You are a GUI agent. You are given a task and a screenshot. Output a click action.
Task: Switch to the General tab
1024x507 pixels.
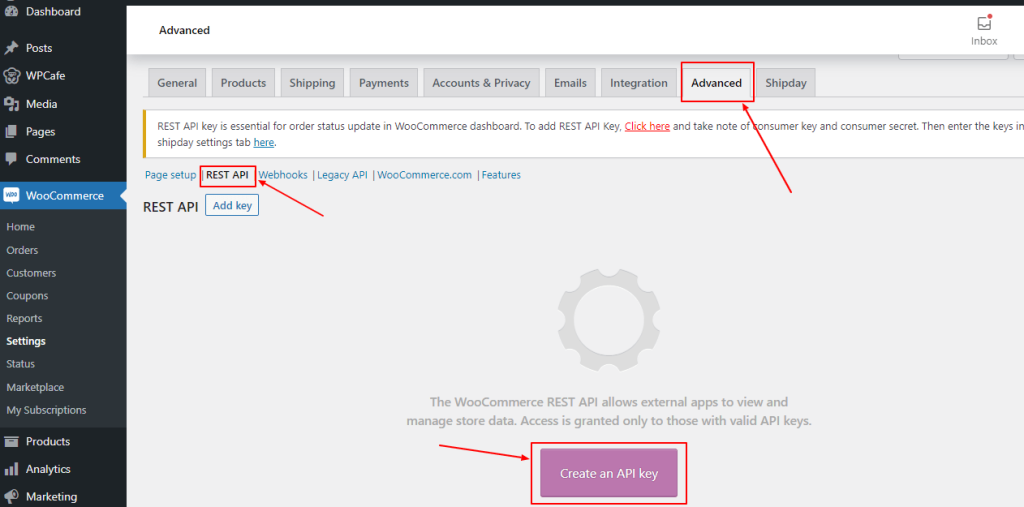pos(177,83)
